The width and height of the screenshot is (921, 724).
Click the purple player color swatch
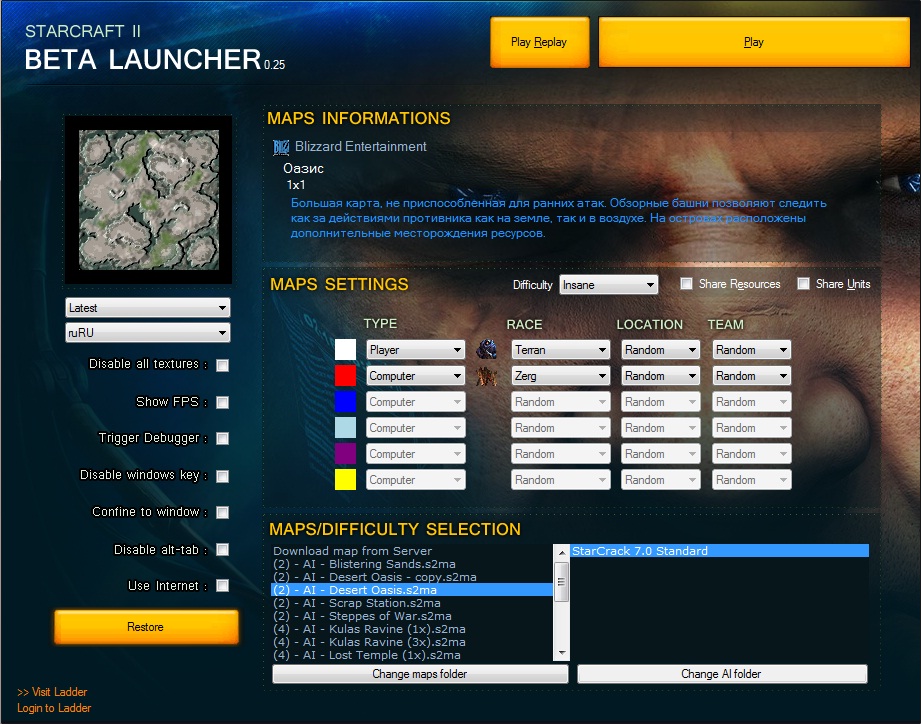point(345,453)
